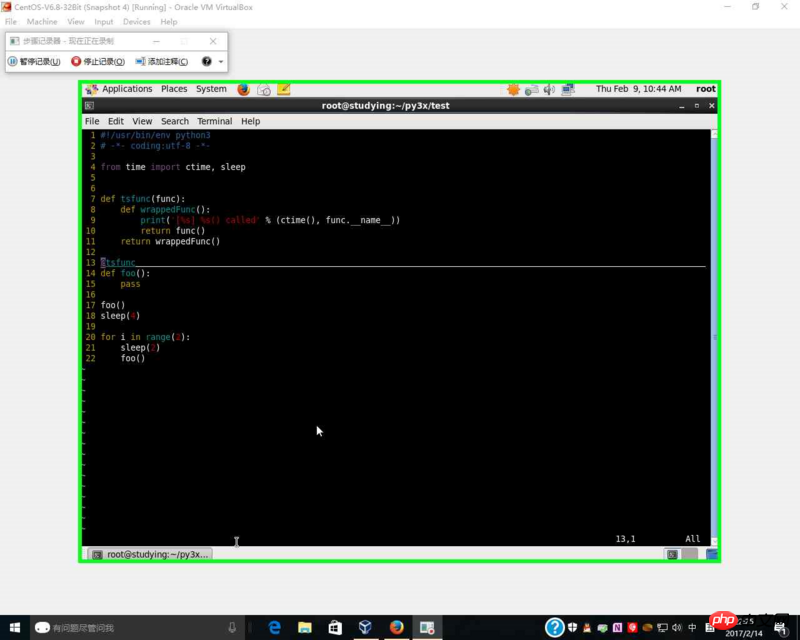
Task: Open VirtualBox from the Windows taskbar
Action: (x=366, y=627)
